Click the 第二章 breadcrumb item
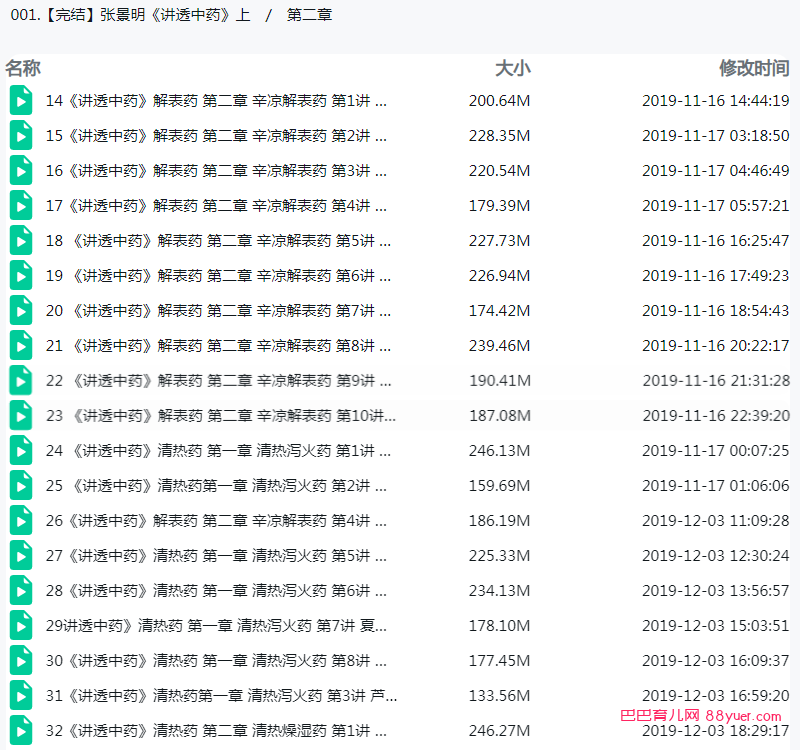Screen dimensions: 800x750 click(309, 15)
